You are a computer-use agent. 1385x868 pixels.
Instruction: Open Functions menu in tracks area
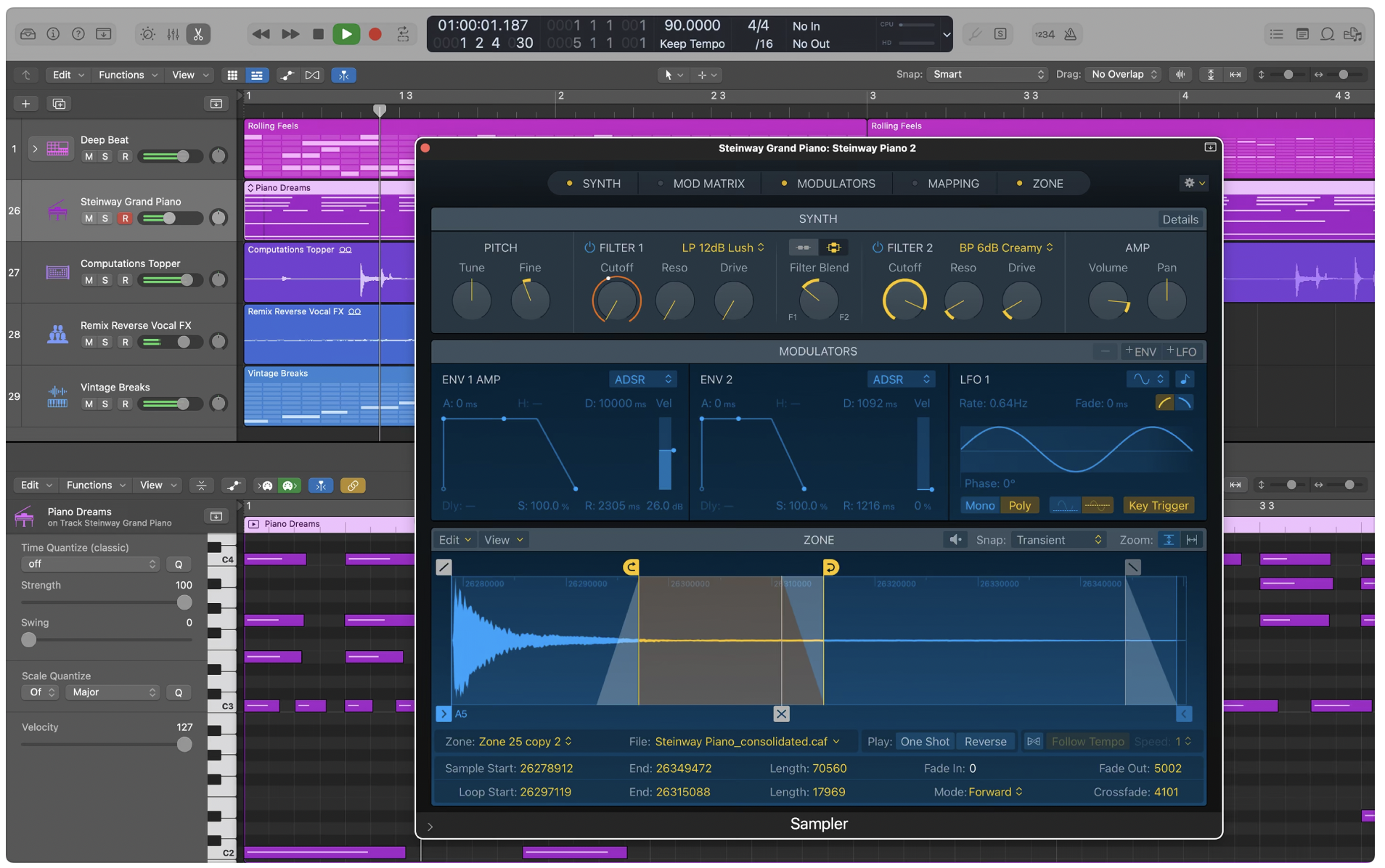[x=128, y=75]
